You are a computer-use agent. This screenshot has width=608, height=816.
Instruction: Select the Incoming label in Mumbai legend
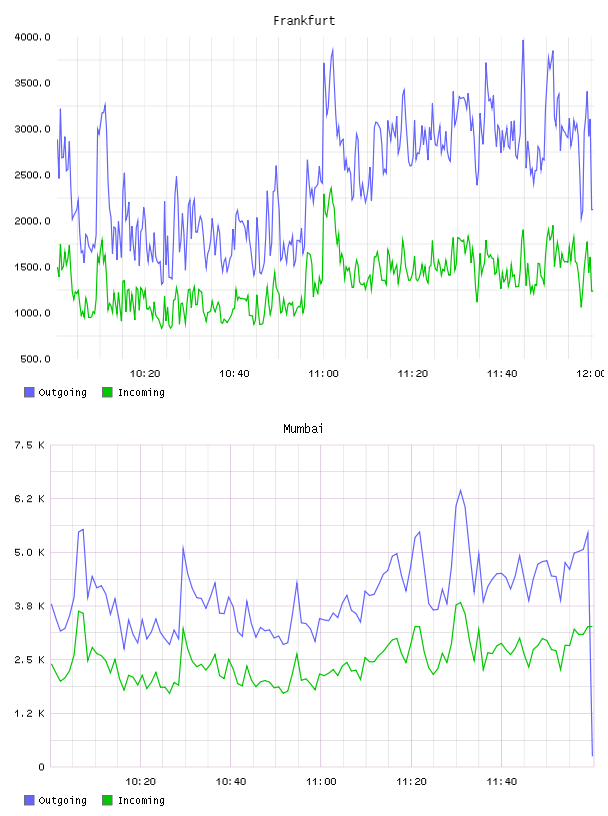click(141, 800)
